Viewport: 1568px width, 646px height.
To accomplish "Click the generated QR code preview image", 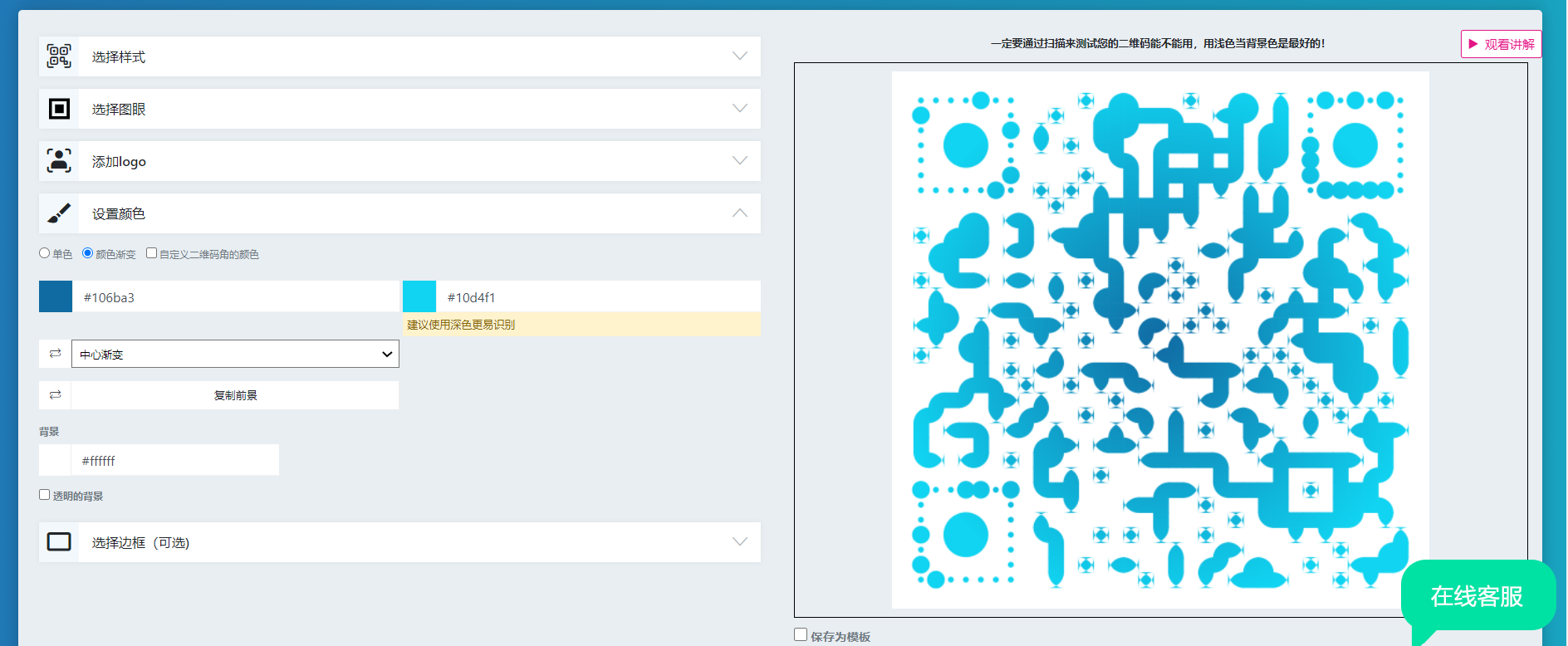I will tap(1160, 340).
